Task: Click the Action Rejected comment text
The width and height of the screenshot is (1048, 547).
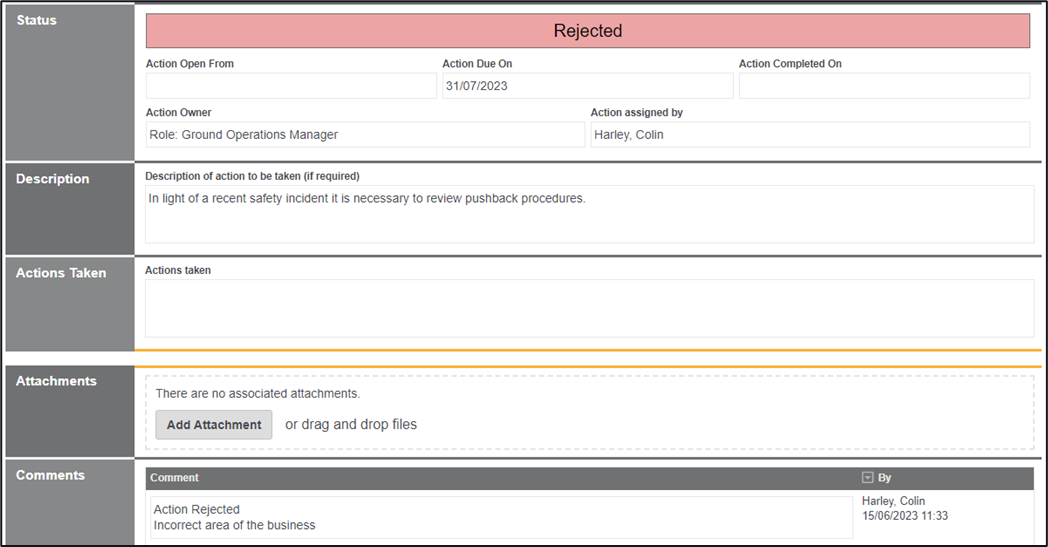Action: click(x=197, y=510)
